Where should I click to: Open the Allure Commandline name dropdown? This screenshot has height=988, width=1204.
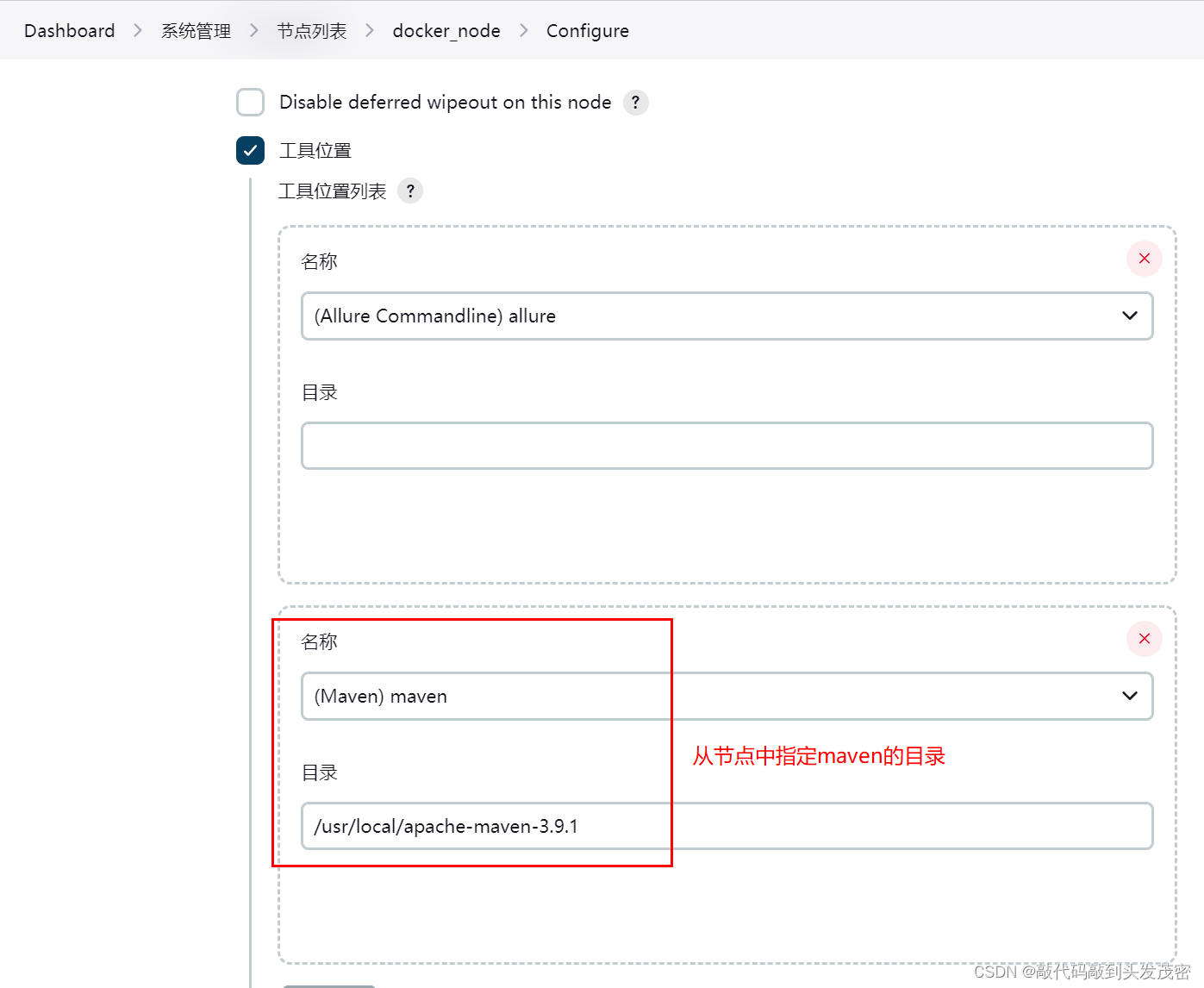[727, 316]
